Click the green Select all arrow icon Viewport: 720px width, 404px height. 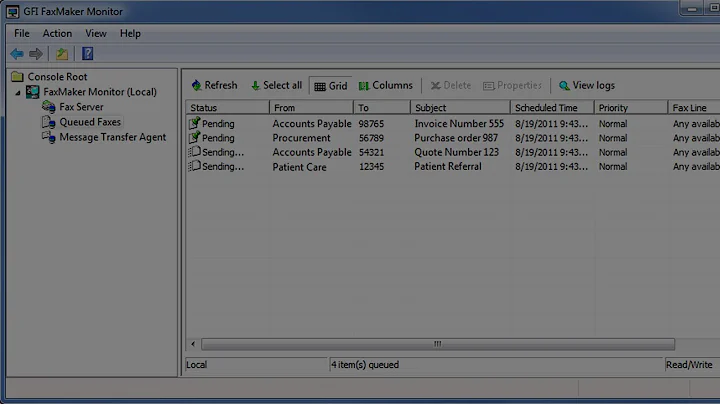coord(255,85)
